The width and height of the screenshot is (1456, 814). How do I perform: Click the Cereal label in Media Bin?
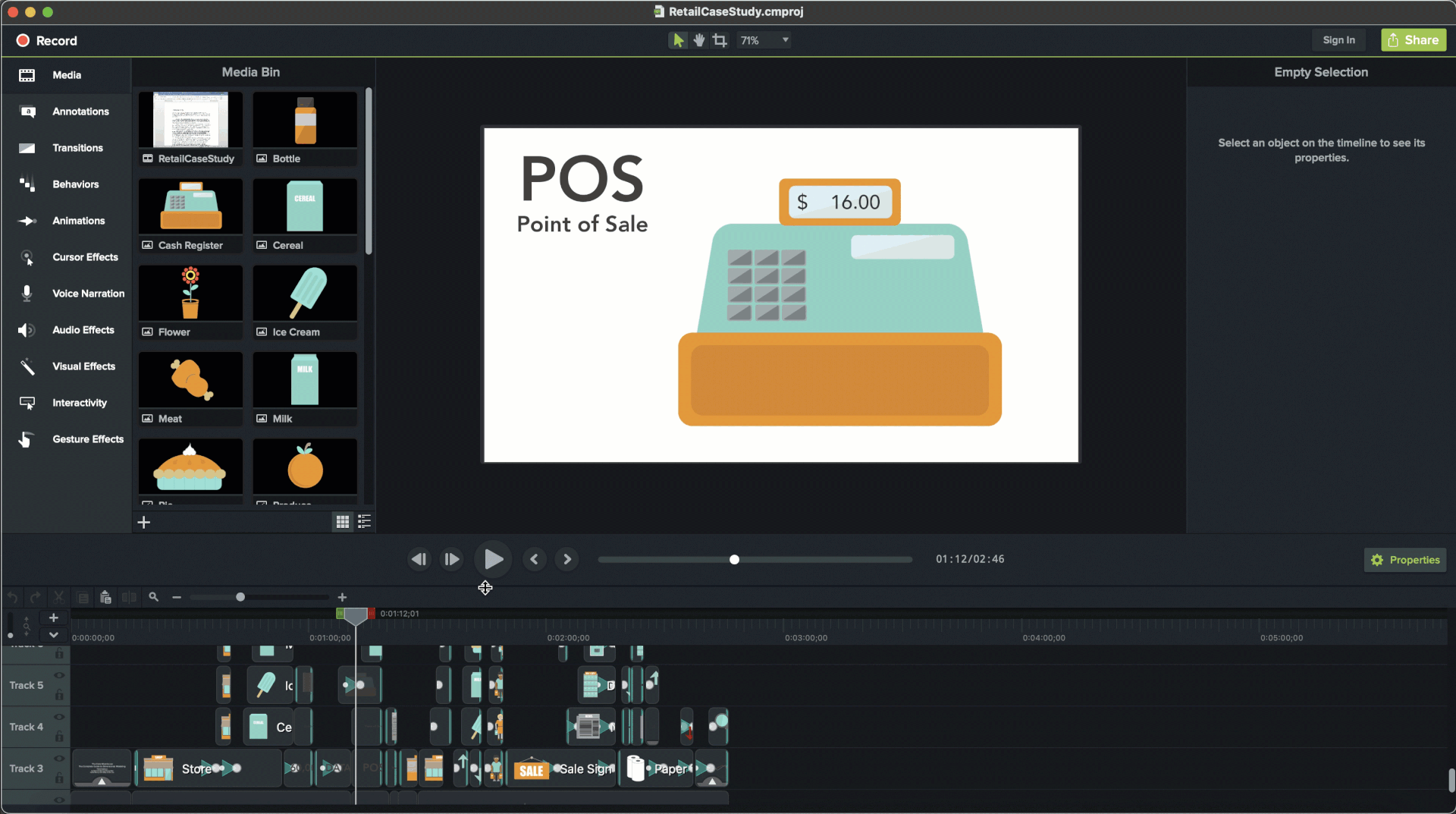click(287, 245)
